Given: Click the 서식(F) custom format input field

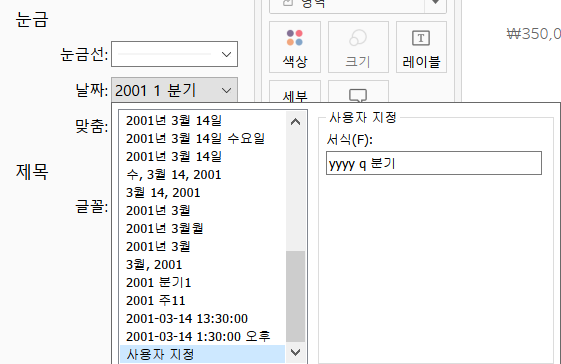Looking at the screenshot, I should [x=434, y=163].
